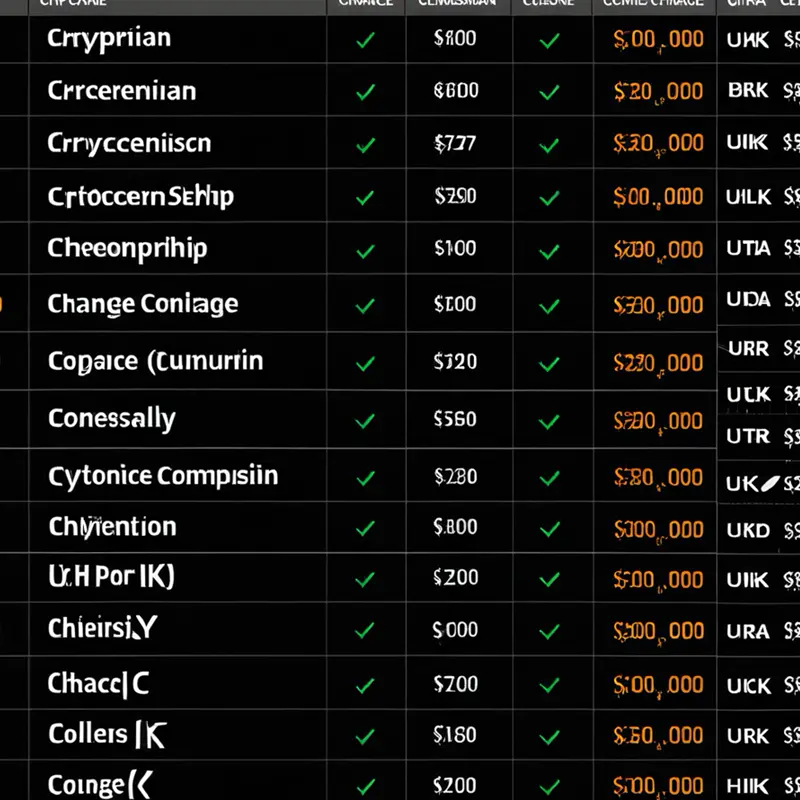Toggle the second checkmark in Colleis IK row
Screen dimensions: 800x800
pyautogui.click(x=549, y=737)
